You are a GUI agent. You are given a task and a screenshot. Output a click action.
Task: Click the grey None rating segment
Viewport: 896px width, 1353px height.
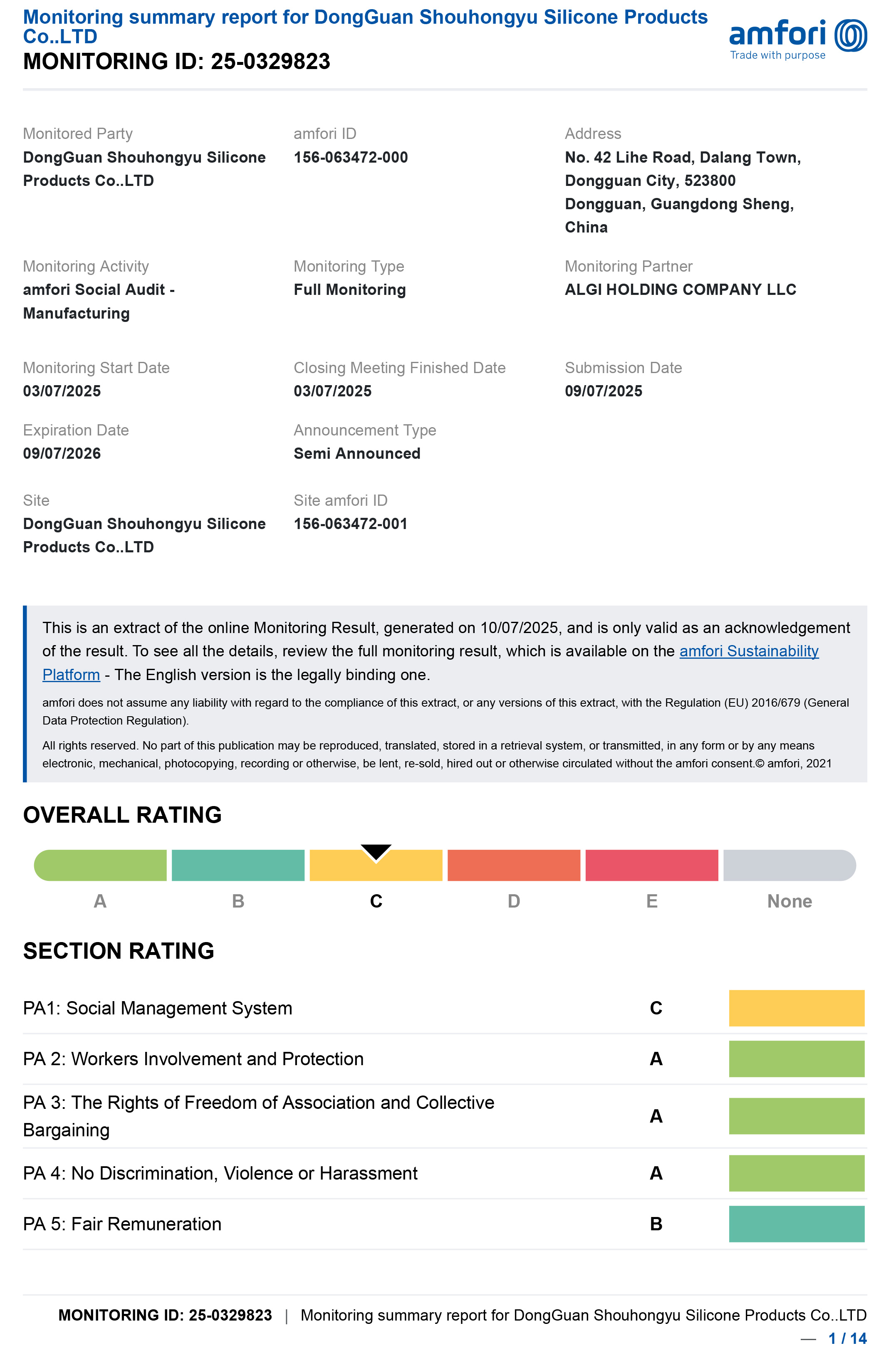(789, 865)
